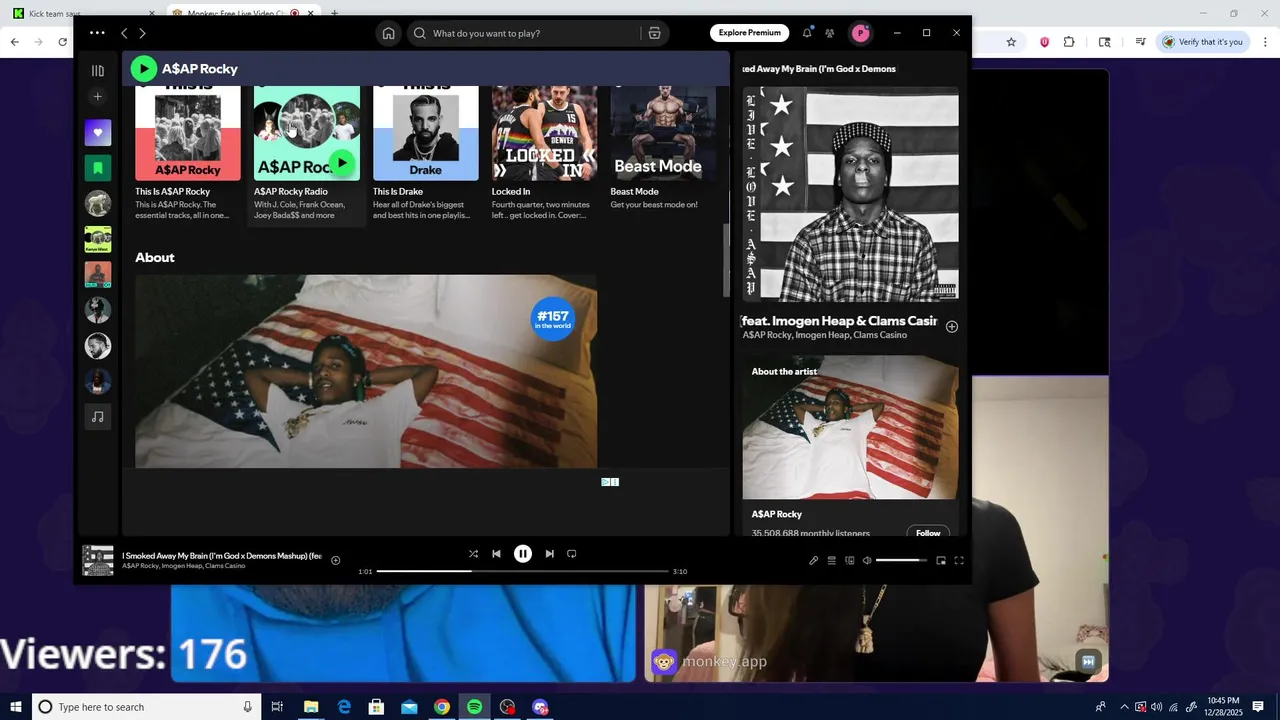Open the Locked In playlist card
1280x720 pixels.
(x=544, y=153)
